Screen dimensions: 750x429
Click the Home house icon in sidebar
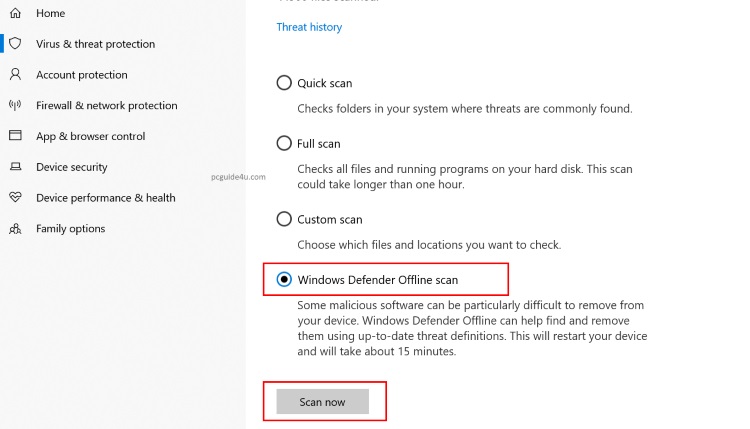[x=15, y=13]
